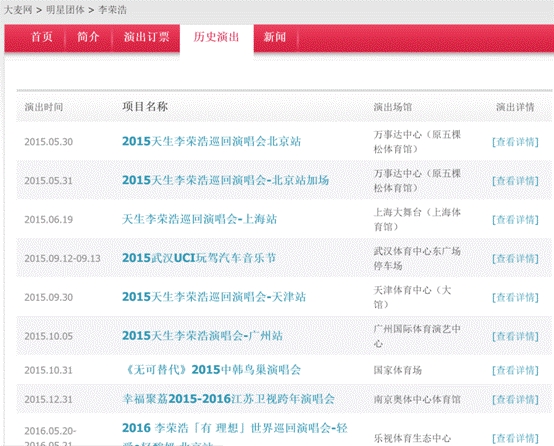Viewport: 554px width, 446px height.
Task: View details for the 2015.10.31 show
Action: (515, 370)
